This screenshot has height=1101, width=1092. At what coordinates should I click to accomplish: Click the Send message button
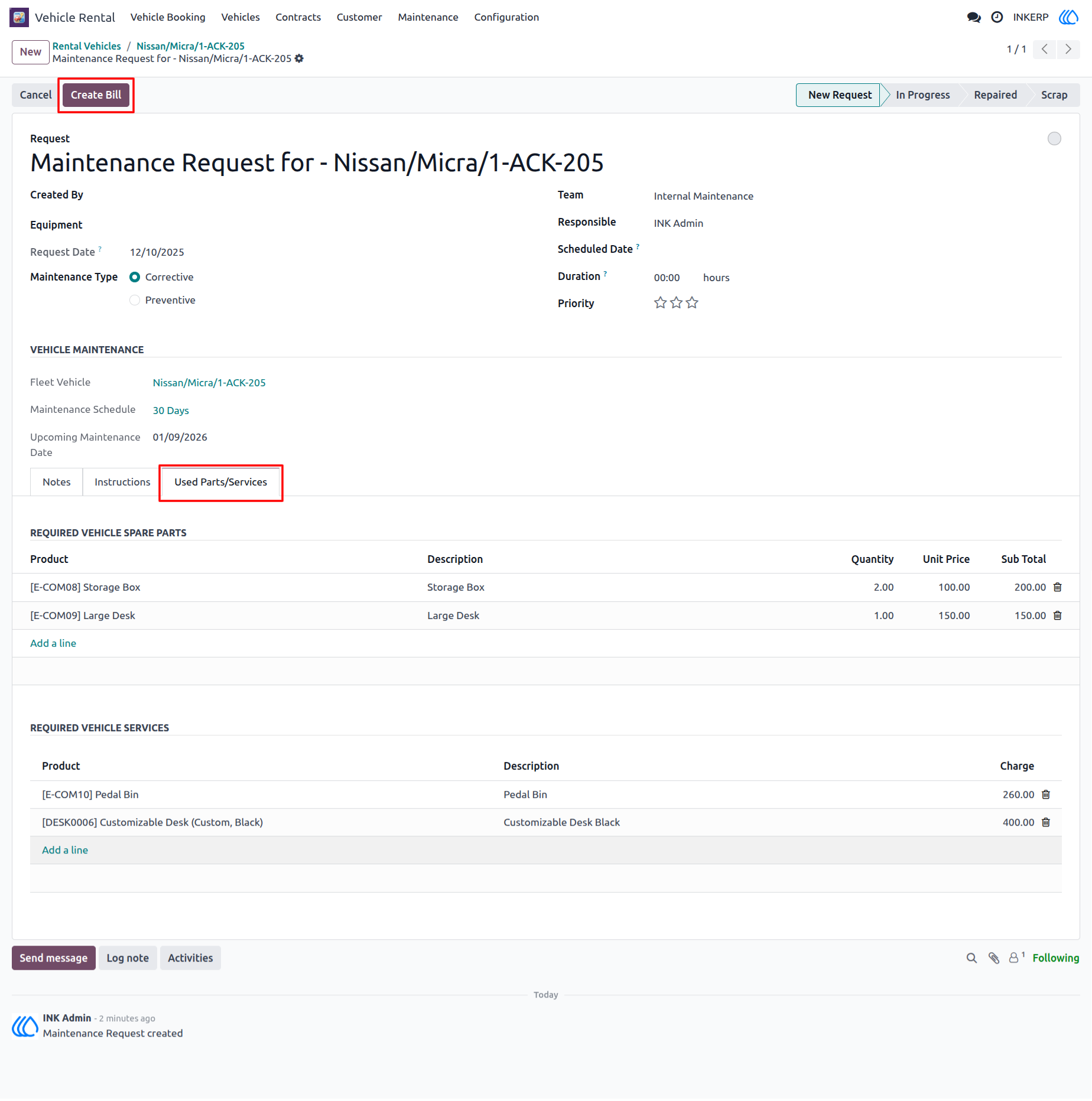pyautogui.click(x=53, y=958)
